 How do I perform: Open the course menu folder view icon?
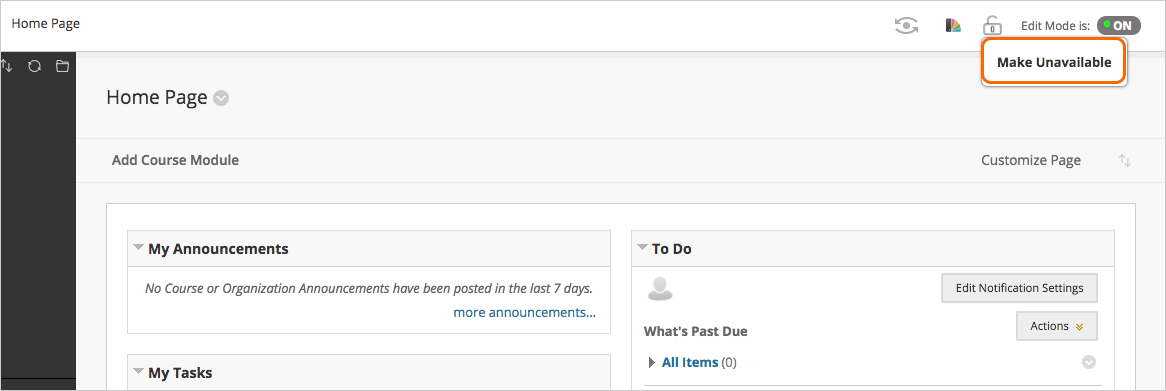coord(62,66)
